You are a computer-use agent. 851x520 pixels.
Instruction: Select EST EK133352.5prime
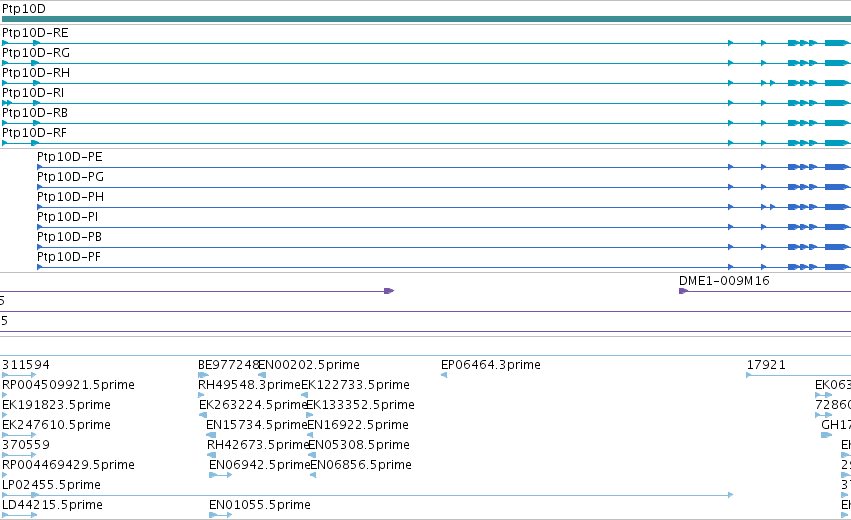[360, 405]
